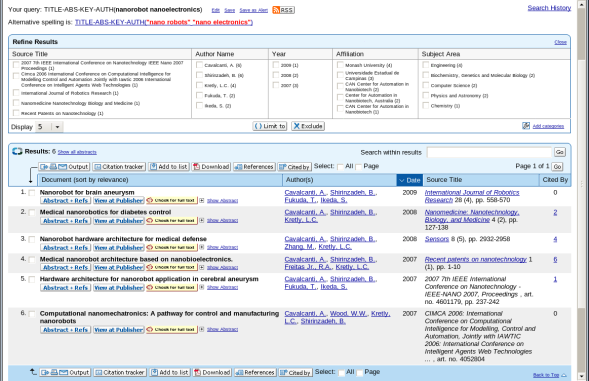The width and height of the screenshot is (589, 381).
Task: Click the vertical scrollbar down arrow
Action: (581, 376)
